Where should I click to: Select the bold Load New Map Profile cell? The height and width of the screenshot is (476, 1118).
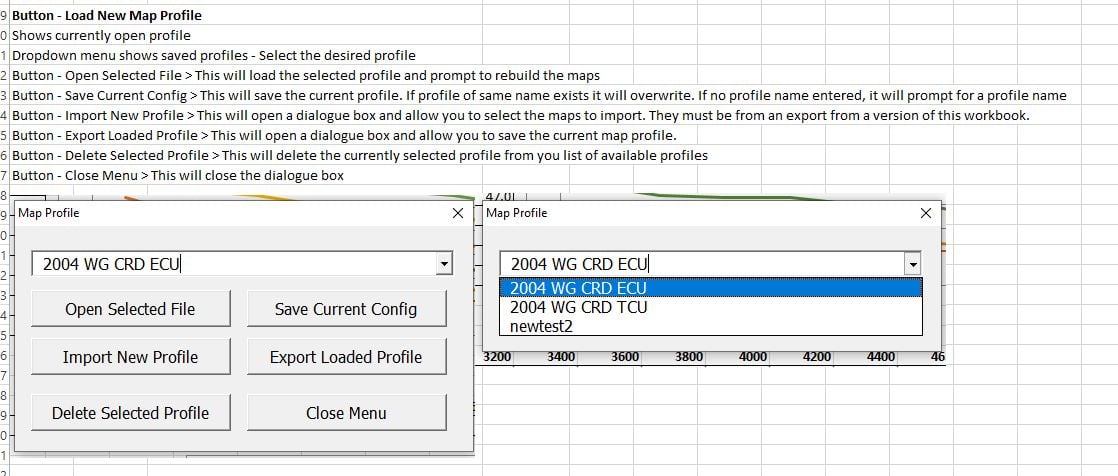[x=107, y=15]
